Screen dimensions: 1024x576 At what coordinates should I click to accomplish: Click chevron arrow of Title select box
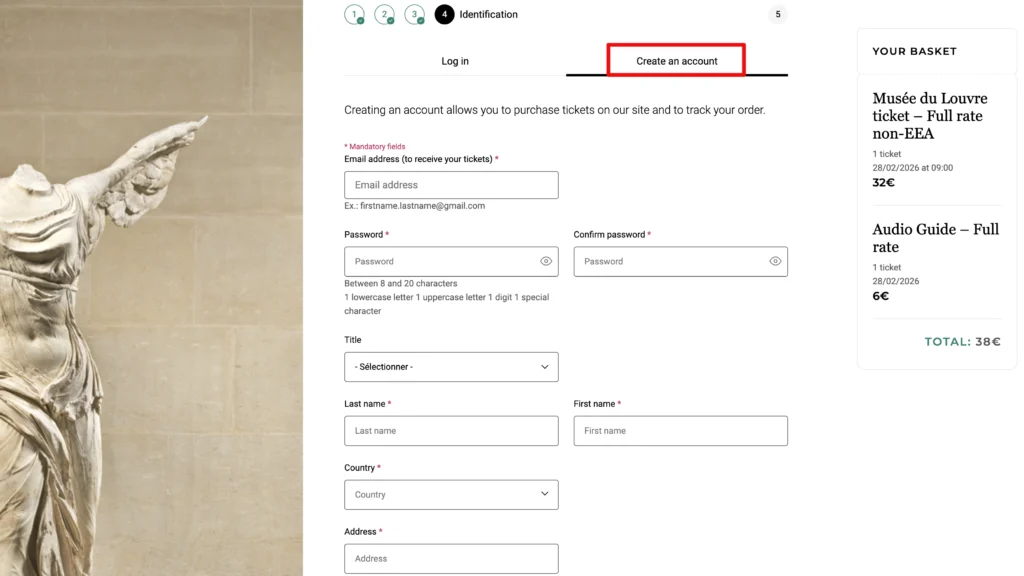[545, 367]
